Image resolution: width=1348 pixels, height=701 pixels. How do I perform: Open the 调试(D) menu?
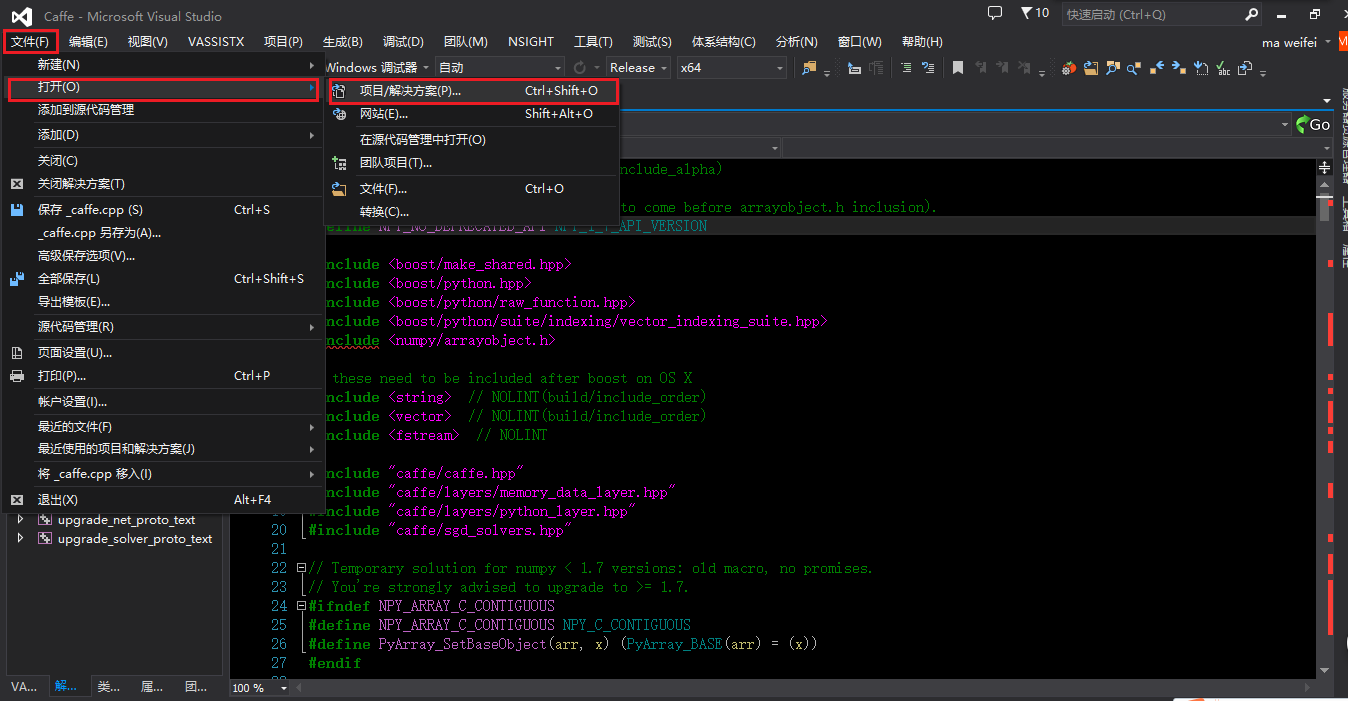click(x=403, y=41)
